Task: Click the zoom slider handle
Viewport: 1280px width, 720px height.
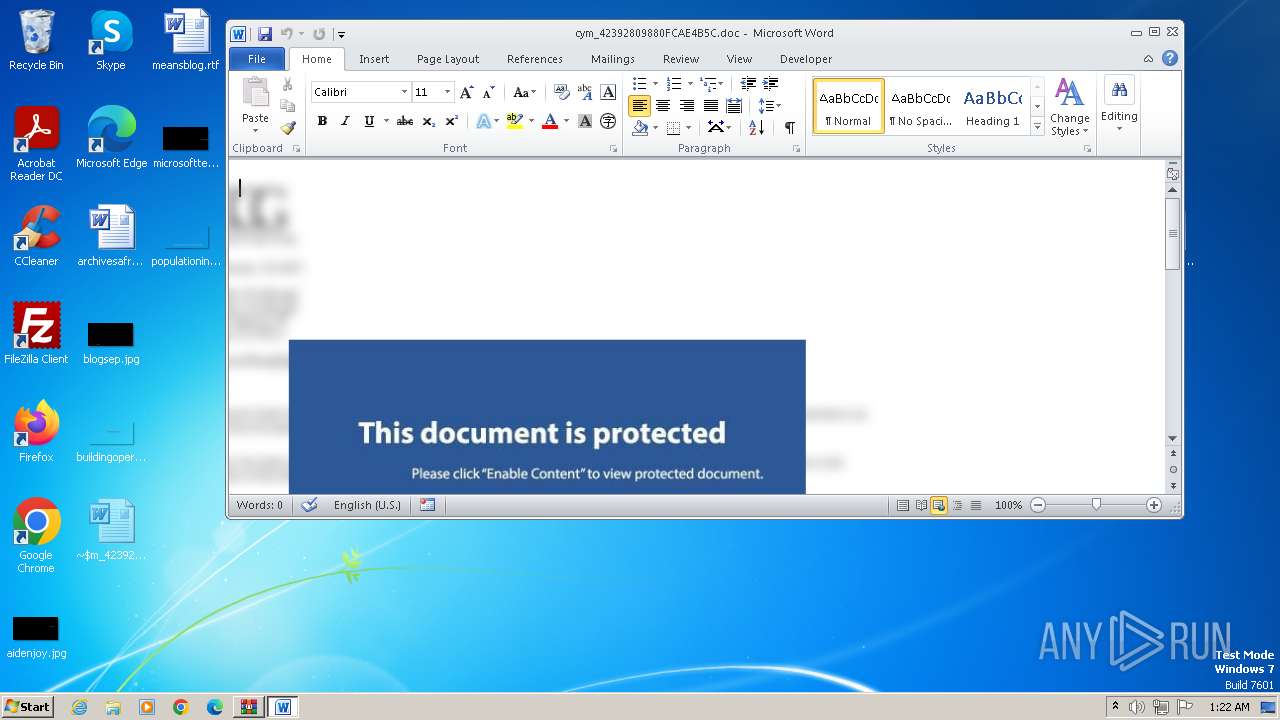Action: pos(1096,505)
